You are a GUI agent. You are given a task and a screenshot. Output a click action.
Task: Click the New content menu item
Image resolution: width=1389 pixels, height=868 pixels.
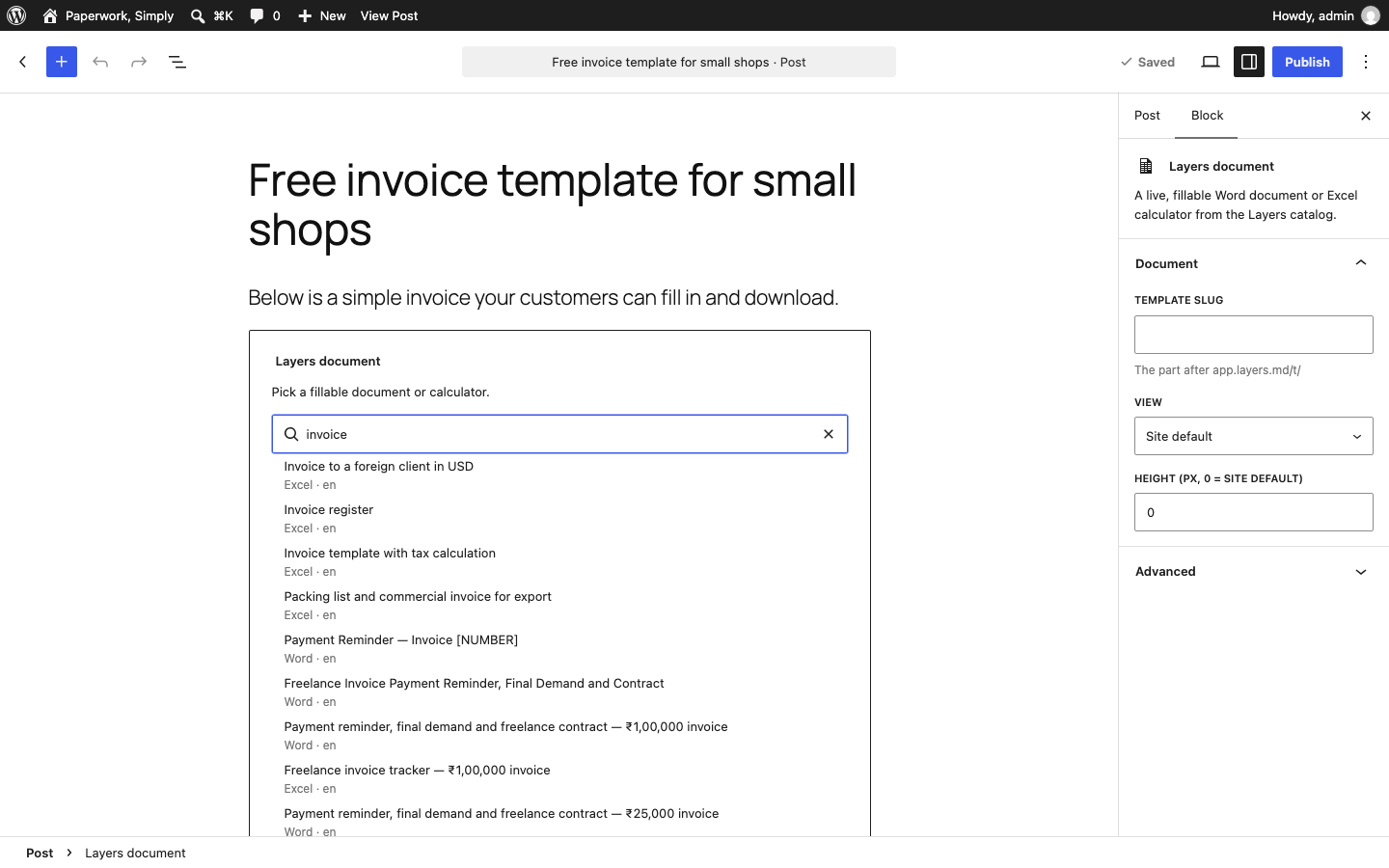point(321,15)
